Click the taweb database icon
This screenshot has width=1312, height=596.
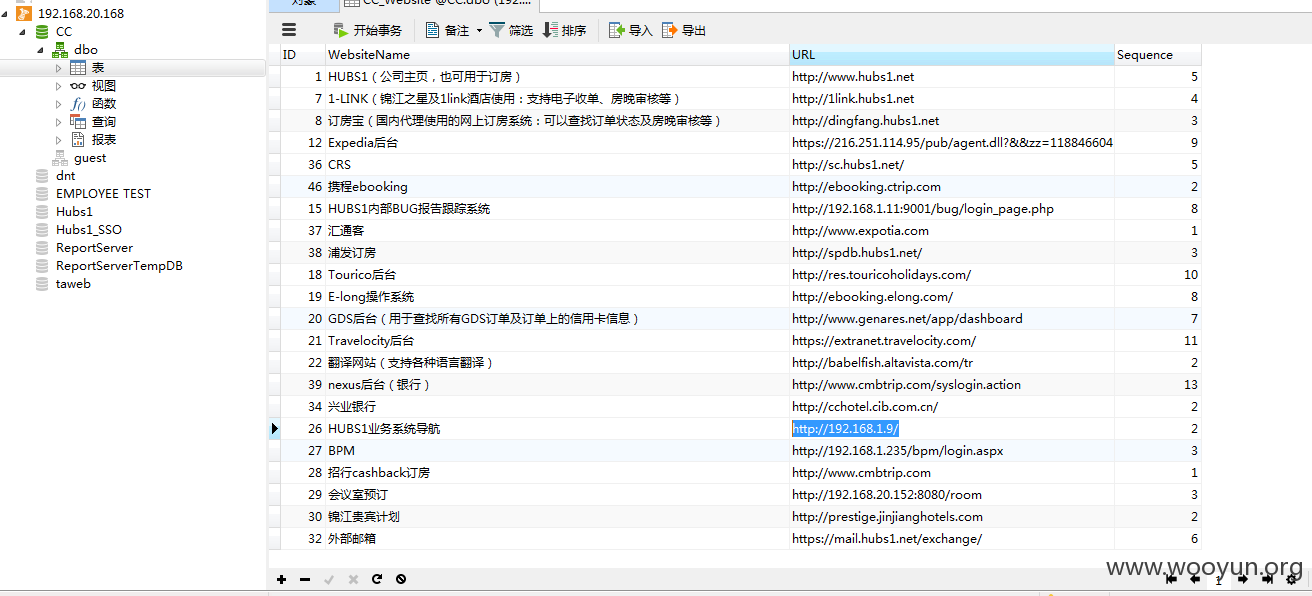point(42,284)
